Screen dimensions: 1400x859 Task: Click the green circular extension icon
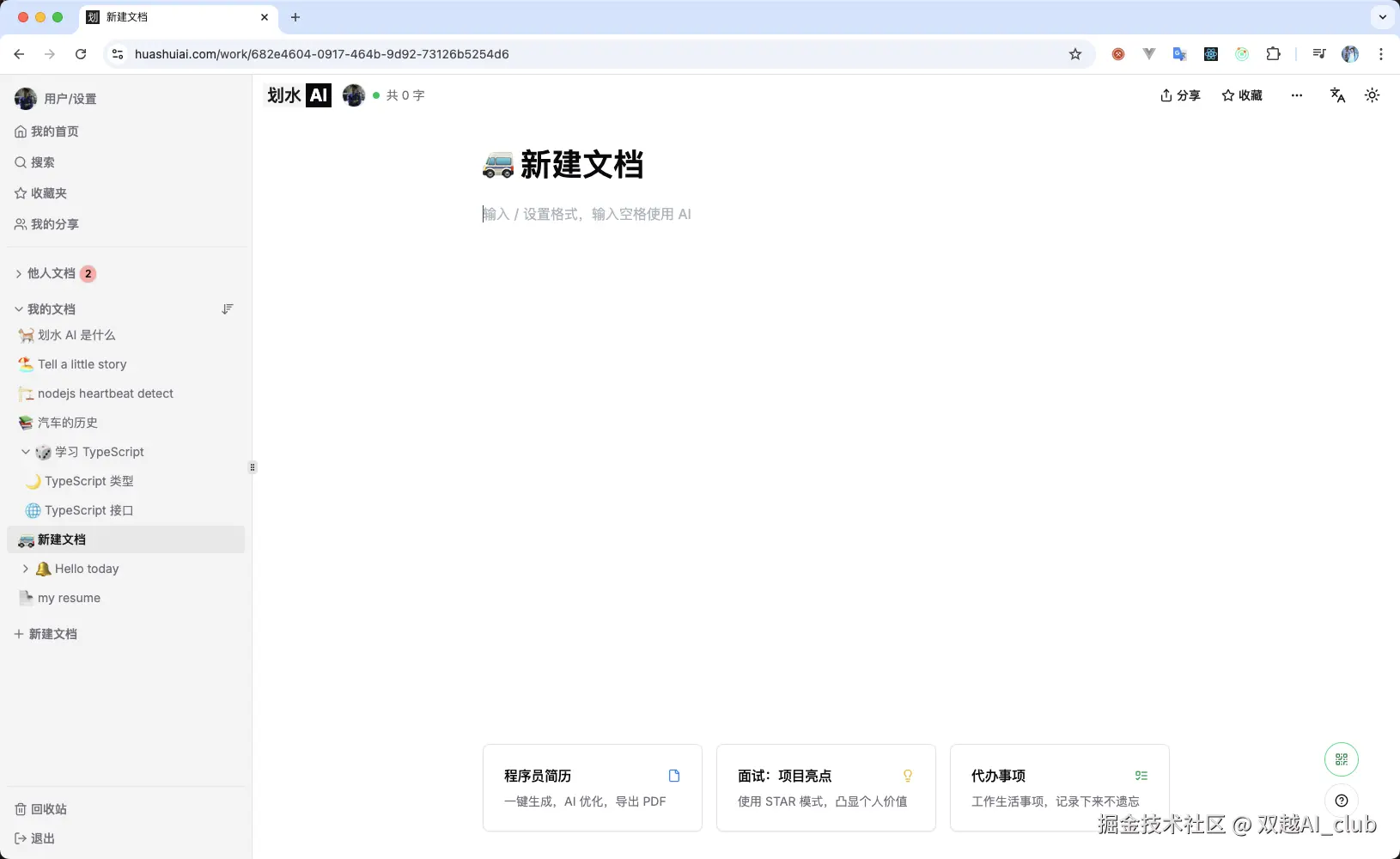coord(1242,54)
